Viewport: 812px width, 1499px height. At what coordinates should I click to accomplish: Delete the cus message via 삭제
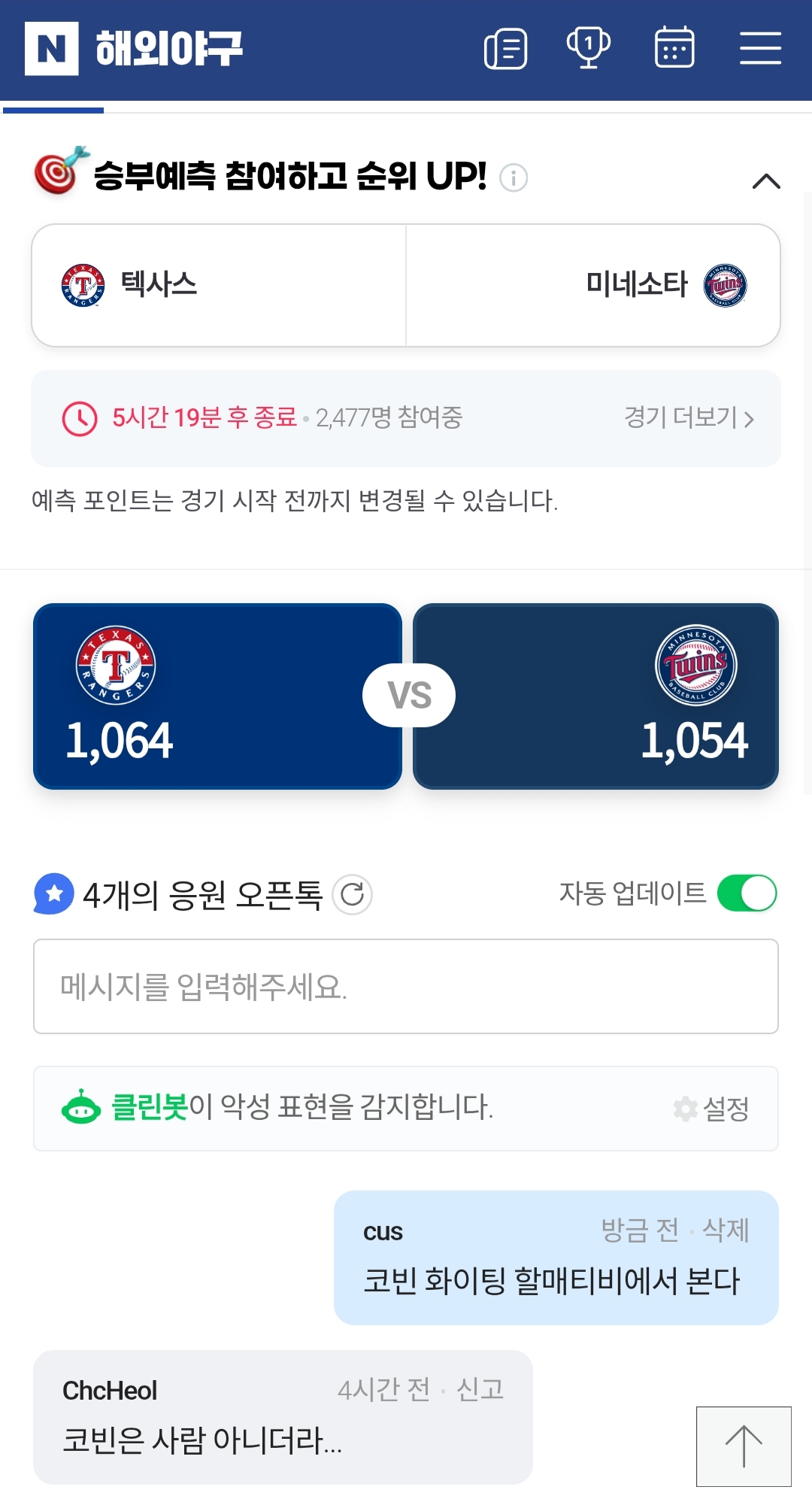point(726,1230)
